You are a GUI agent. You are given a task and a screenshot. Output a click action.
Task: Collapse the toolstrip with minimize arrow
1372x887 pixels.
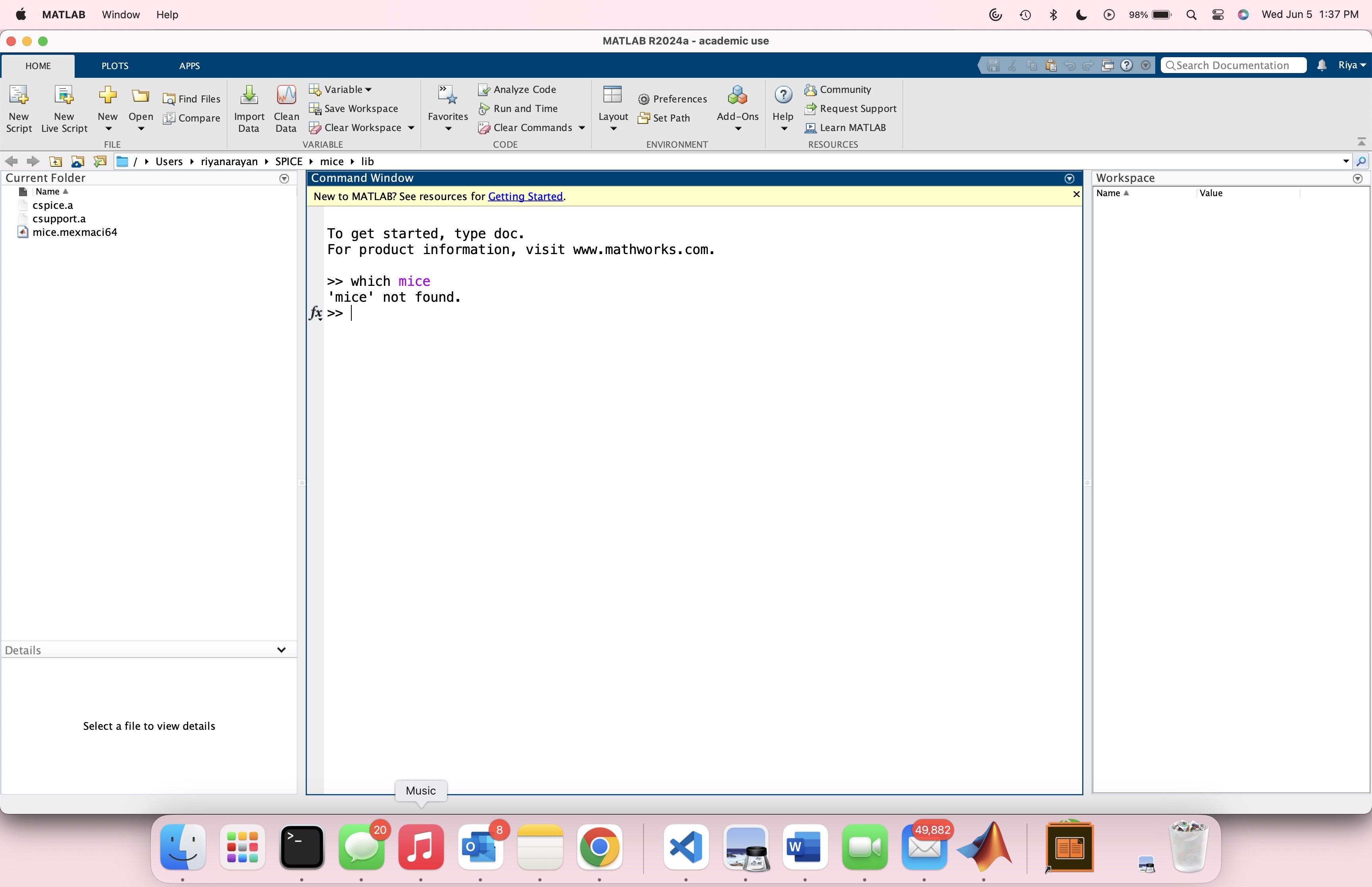coord(1361,142)
